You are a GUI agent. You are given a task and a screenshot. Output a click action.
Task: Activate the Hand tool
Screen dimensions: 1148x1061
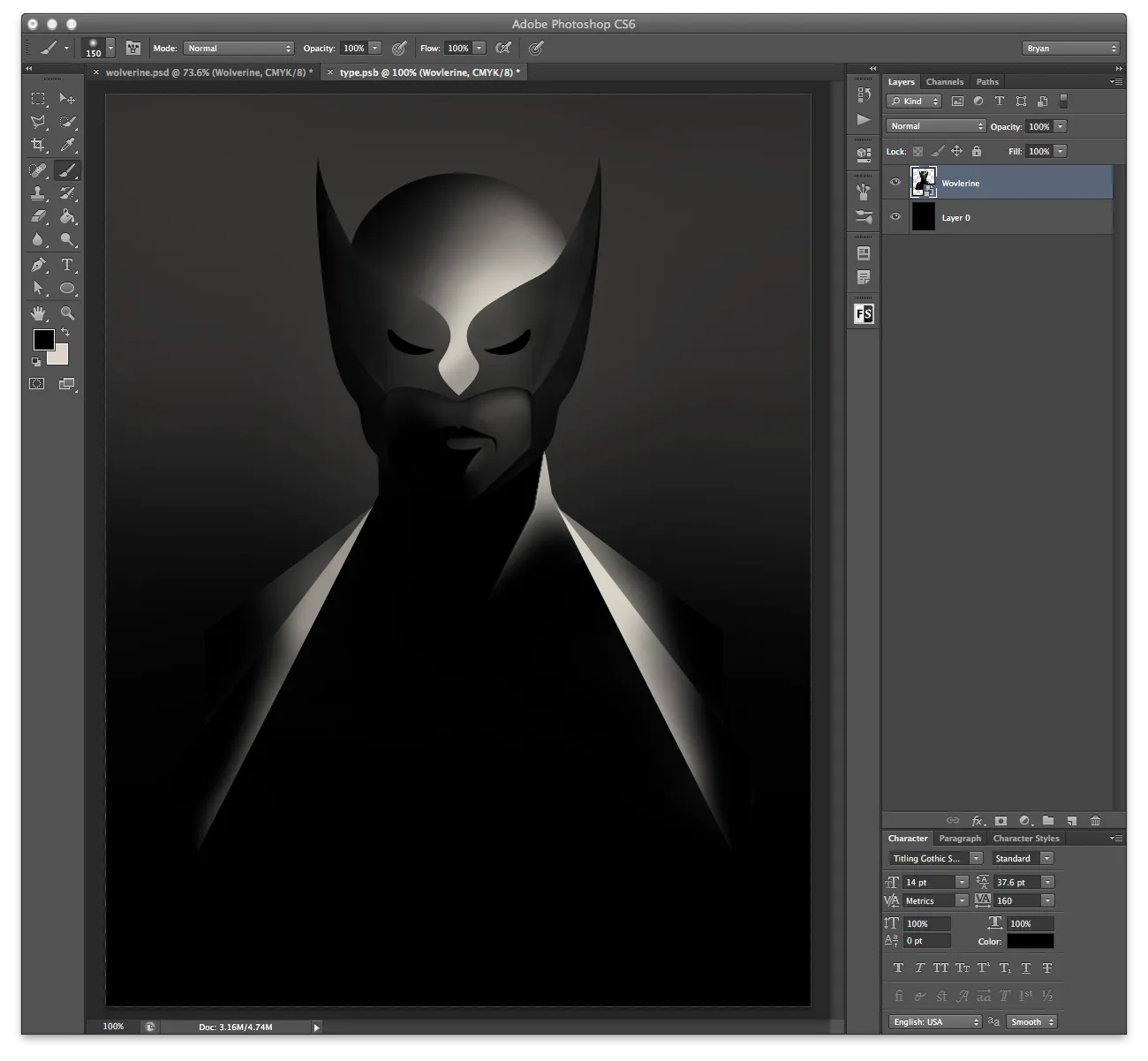[x=38, y=313]
